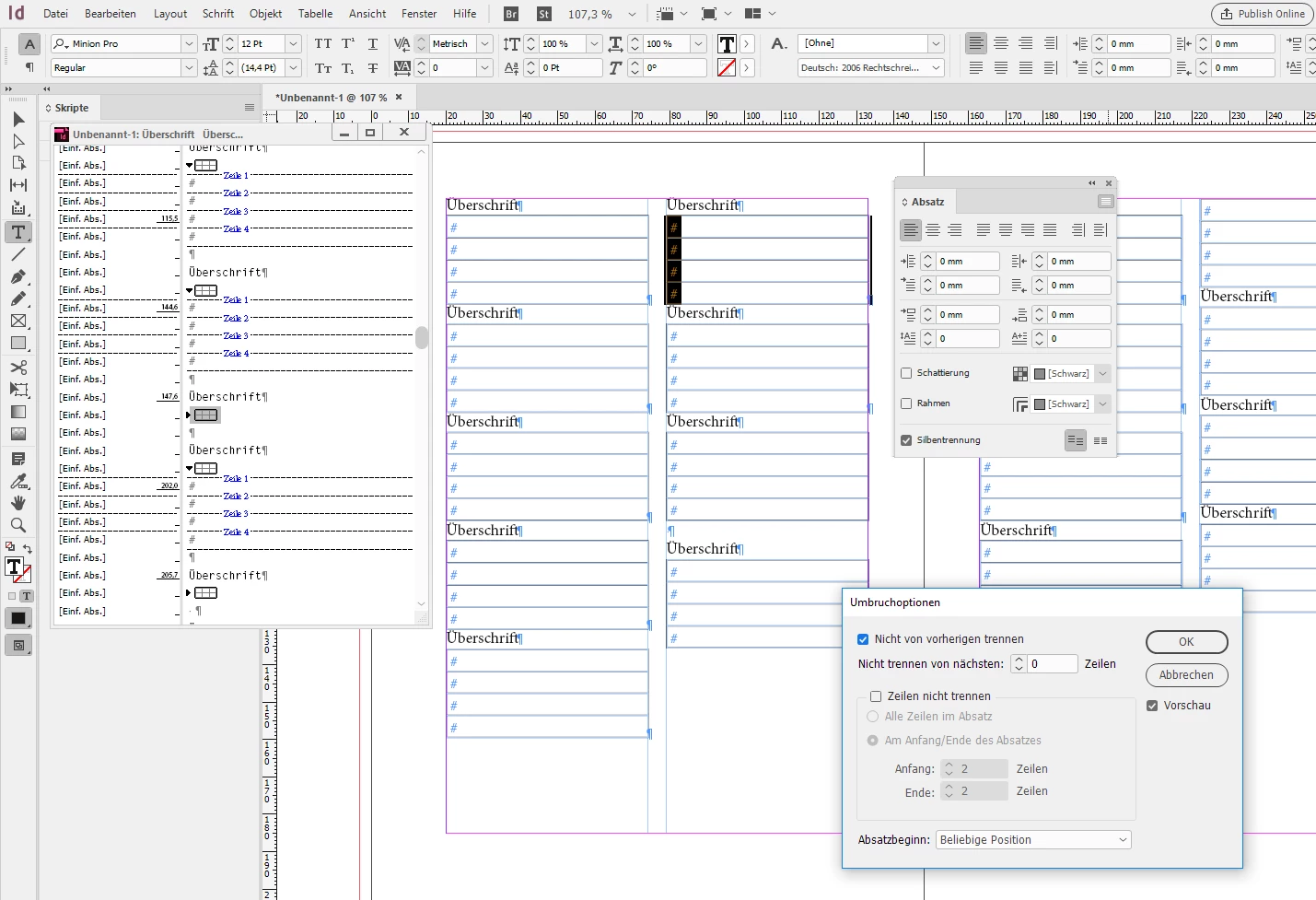Open Adobe Stock via St icon

(x=544, y=14)
